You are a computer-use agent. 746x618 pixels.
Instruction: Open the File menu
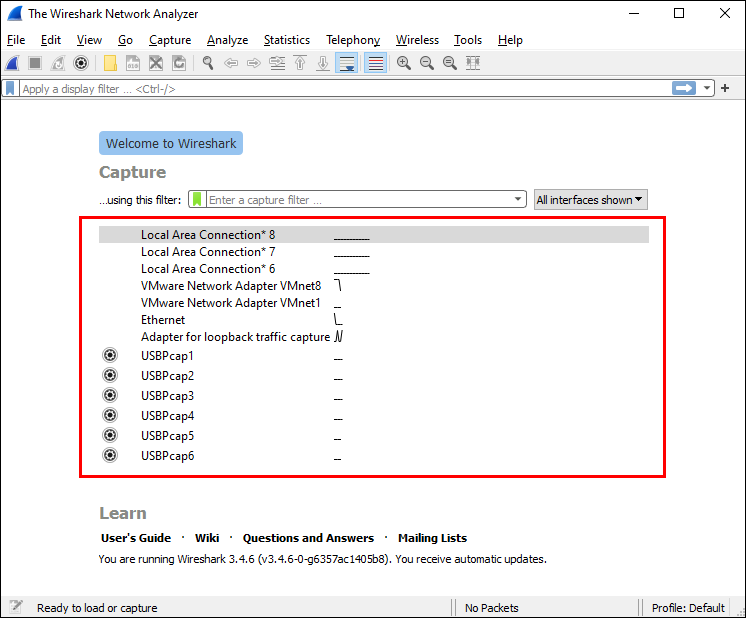[x=16, y=40]
